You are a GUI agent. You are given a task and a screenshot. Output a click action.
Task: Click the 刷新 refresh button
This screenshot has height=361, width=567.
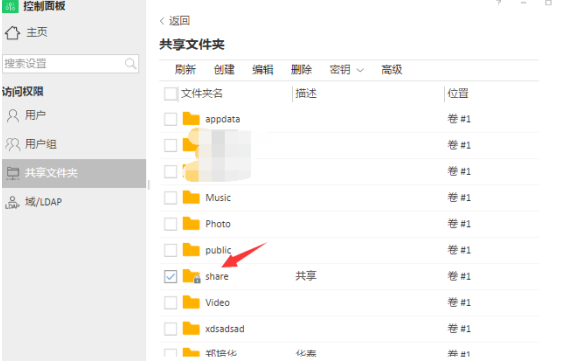tap(186, 69)
